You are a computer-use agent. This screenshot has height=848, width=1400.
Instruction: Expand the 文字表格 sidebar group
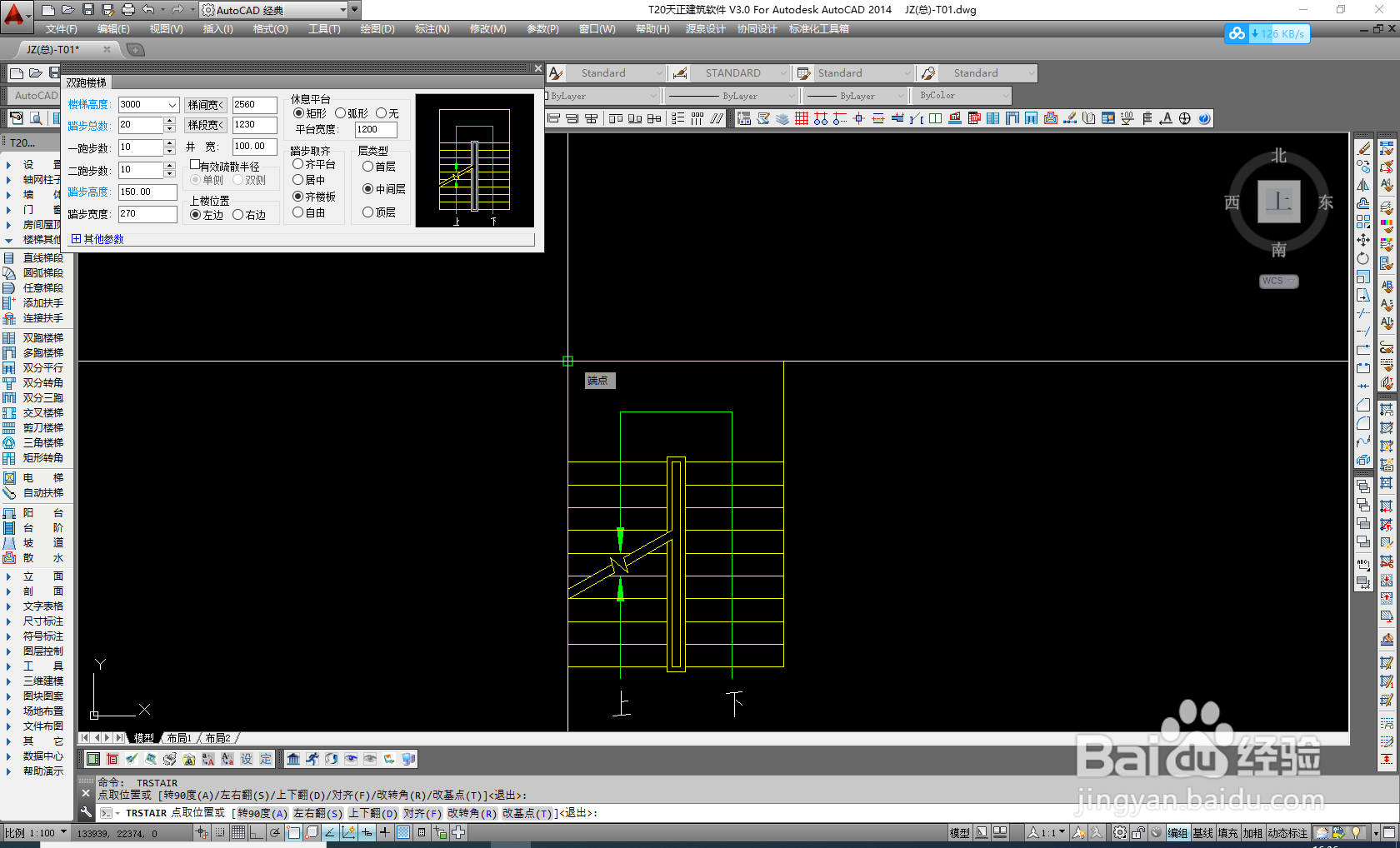[x=33, y=606]
